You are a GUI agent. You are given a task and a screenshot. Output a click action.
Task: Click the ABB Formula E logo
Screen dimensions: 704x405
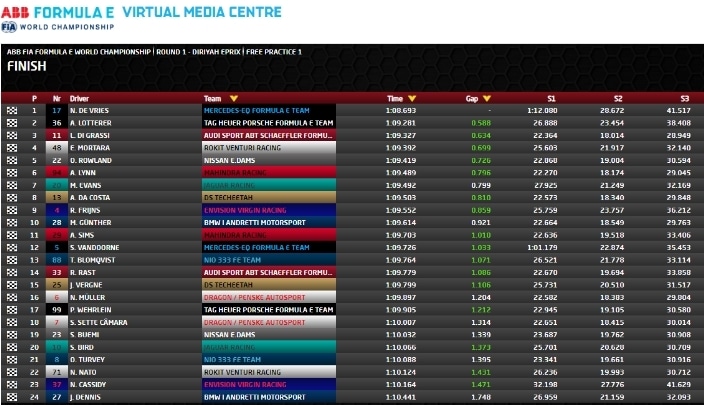point(58,13)
